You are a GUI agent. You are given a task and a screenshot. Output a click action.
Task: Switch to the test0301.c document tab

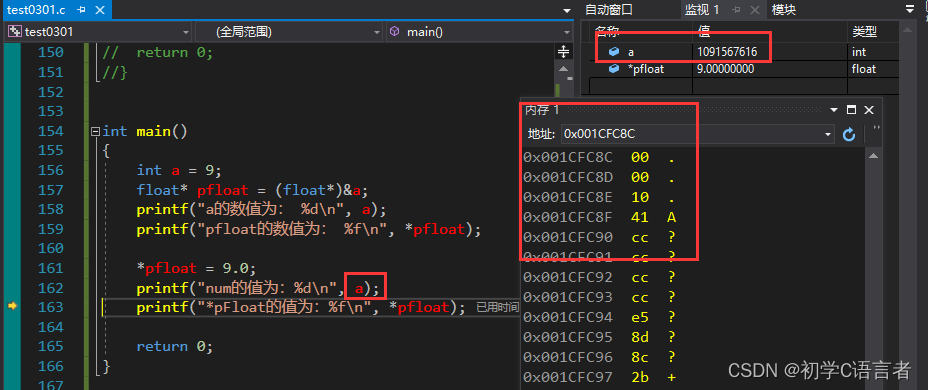pos(36,10)
